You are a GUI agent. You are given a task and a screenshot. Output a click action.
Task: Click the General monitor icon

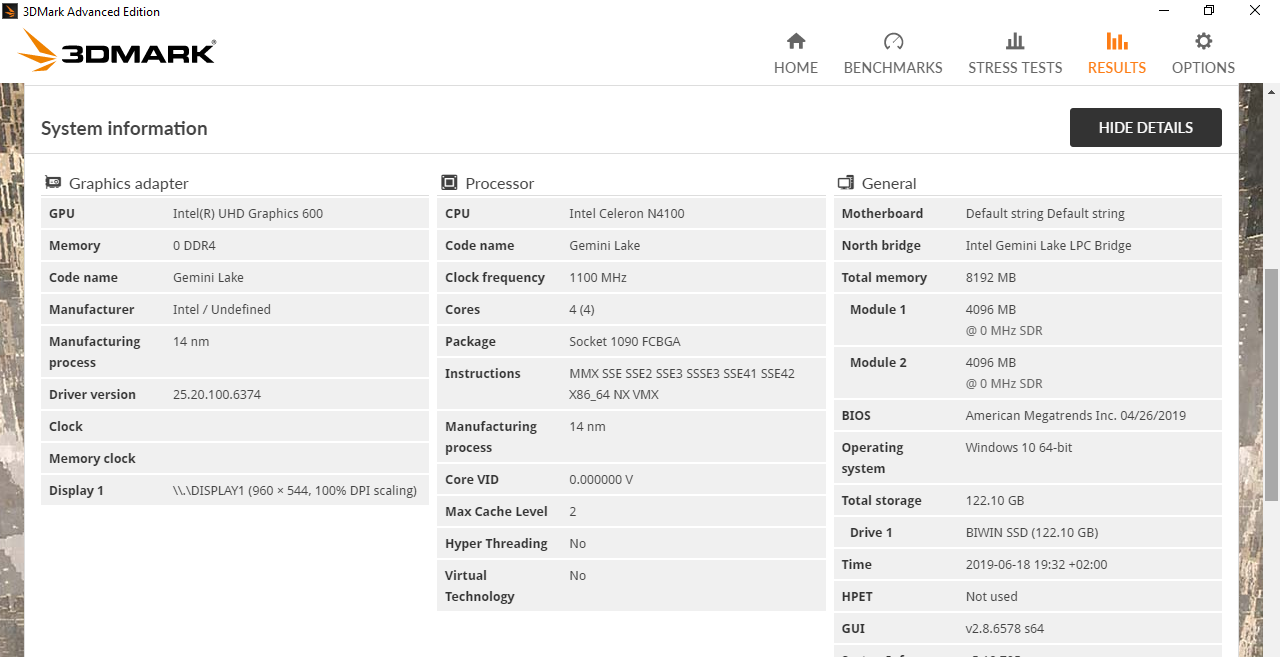tap(846, 182)
